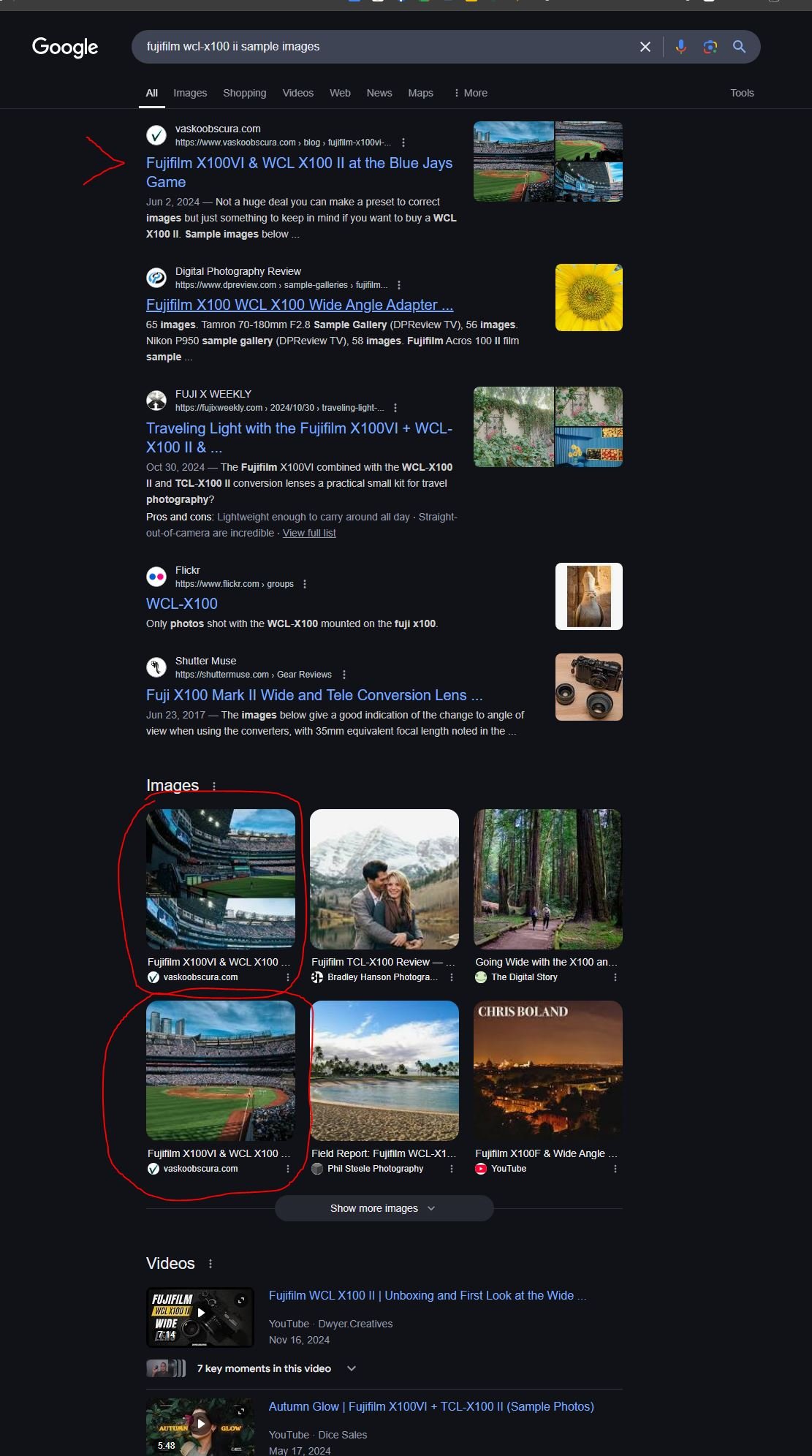Switch to the Shopping tab
Viewport: 812px width, 1456px height.
click(x=245, y=93)
